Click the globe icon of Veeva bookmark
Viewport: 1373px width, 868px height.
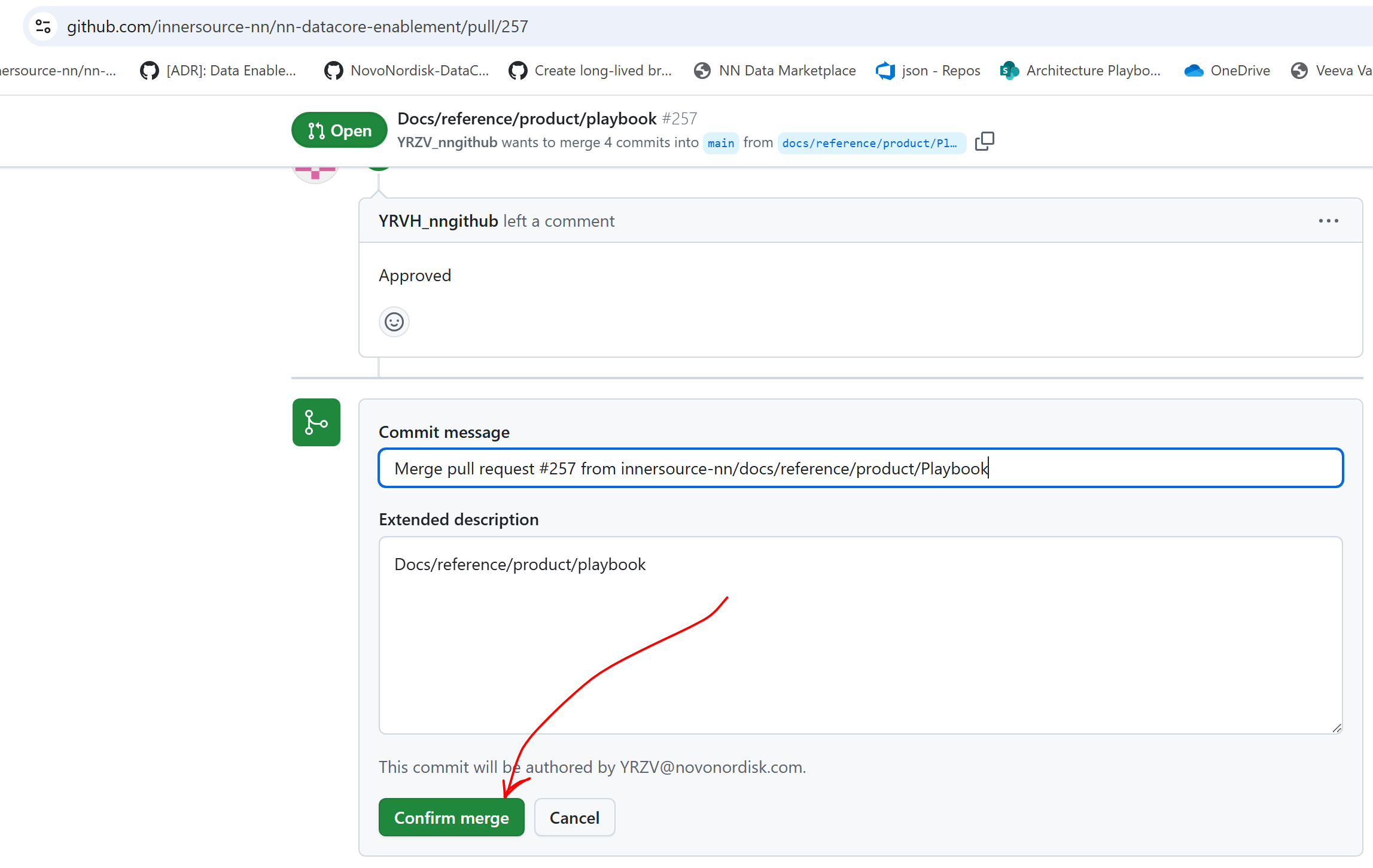click(x=1299, y=71)
